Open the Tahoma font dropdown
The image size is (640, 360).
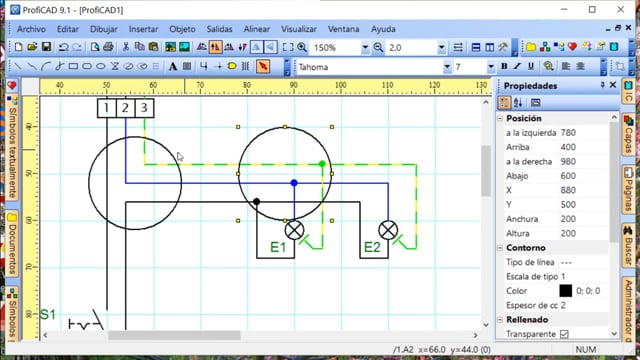click(x=447, y=67)
